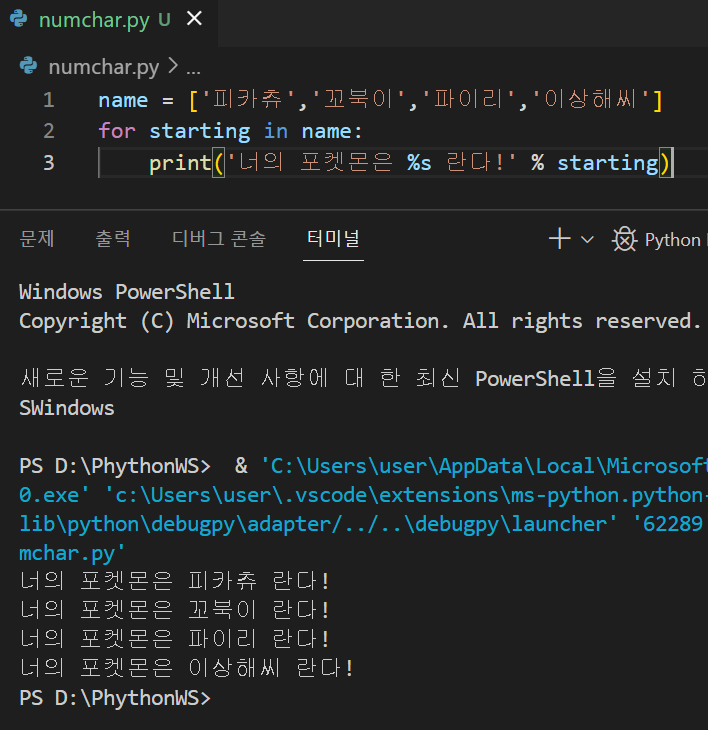This screenshot has height=730, width=708.
Task: Place the cursor on the 'for' keyword
Action: tap(117, 131)
